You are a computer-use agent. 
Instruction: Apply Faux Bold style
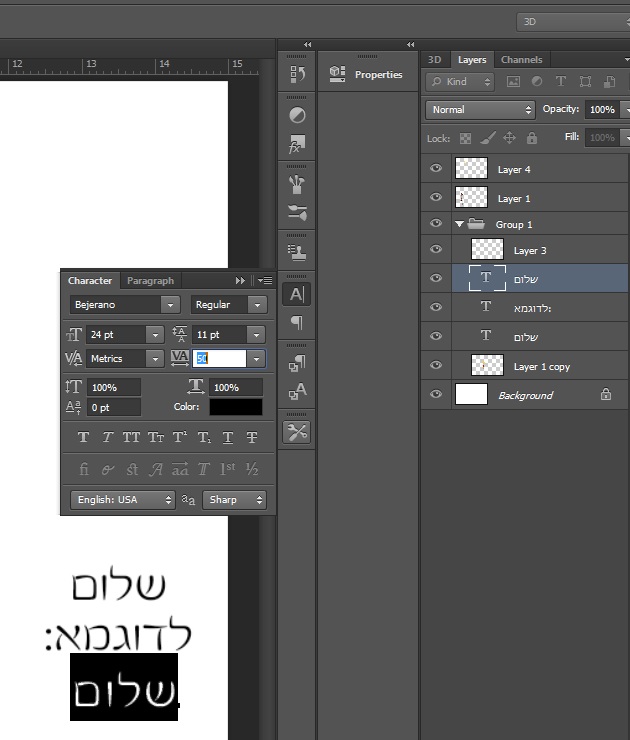point(84,437)
